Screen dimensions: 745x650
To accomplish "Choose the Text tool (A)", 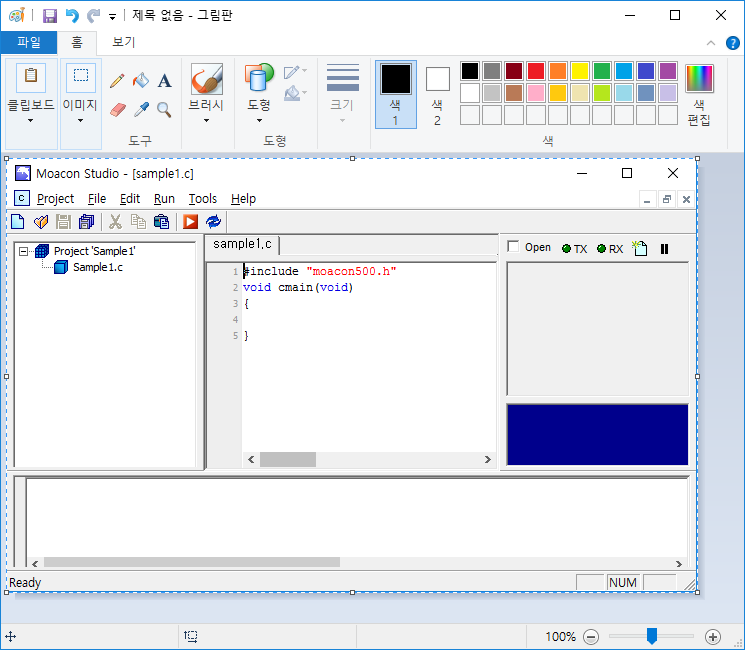I will click(x=164, y=81).
